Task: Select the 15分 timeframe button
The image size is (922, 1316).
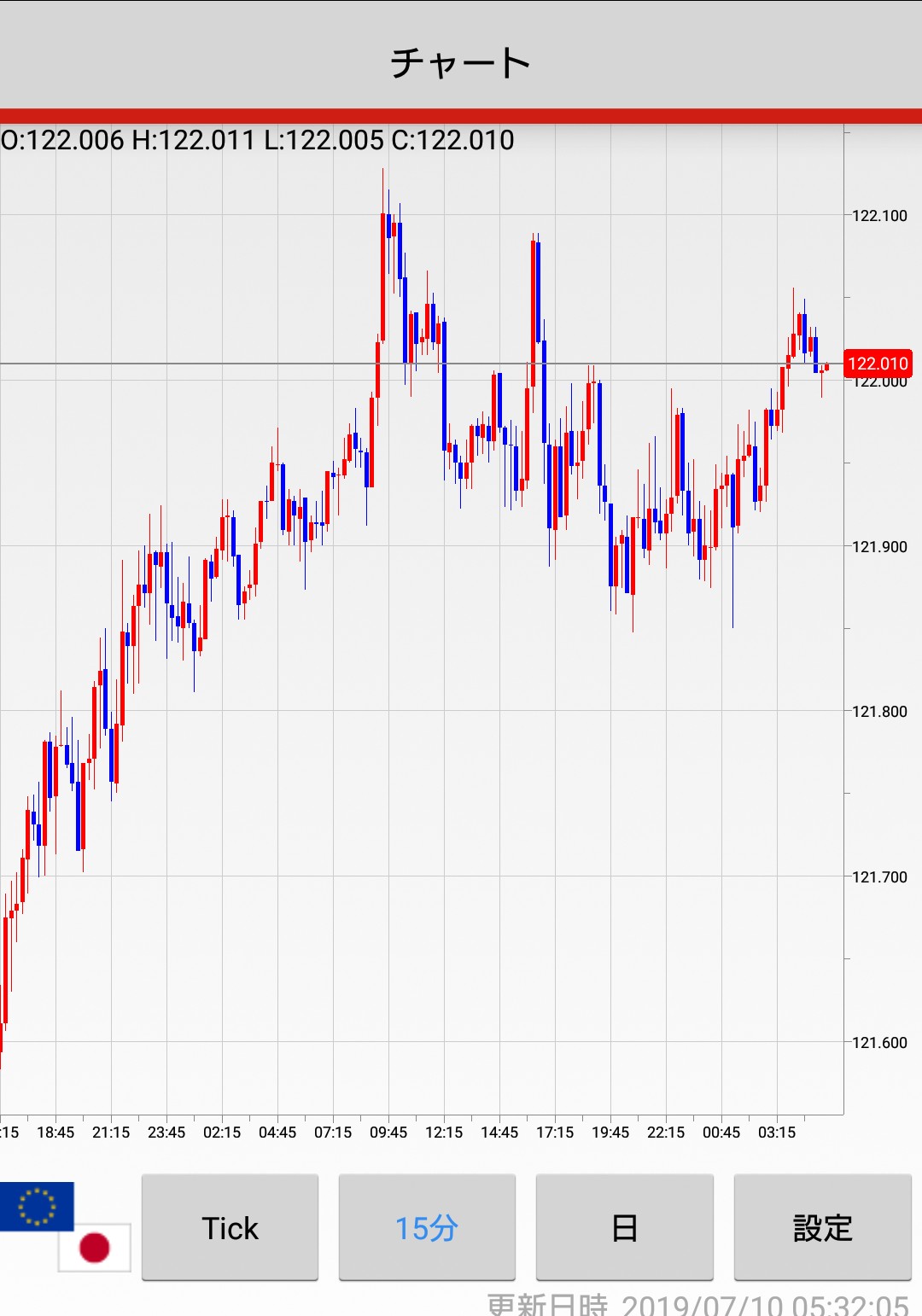Action: tap(427, 1227)
